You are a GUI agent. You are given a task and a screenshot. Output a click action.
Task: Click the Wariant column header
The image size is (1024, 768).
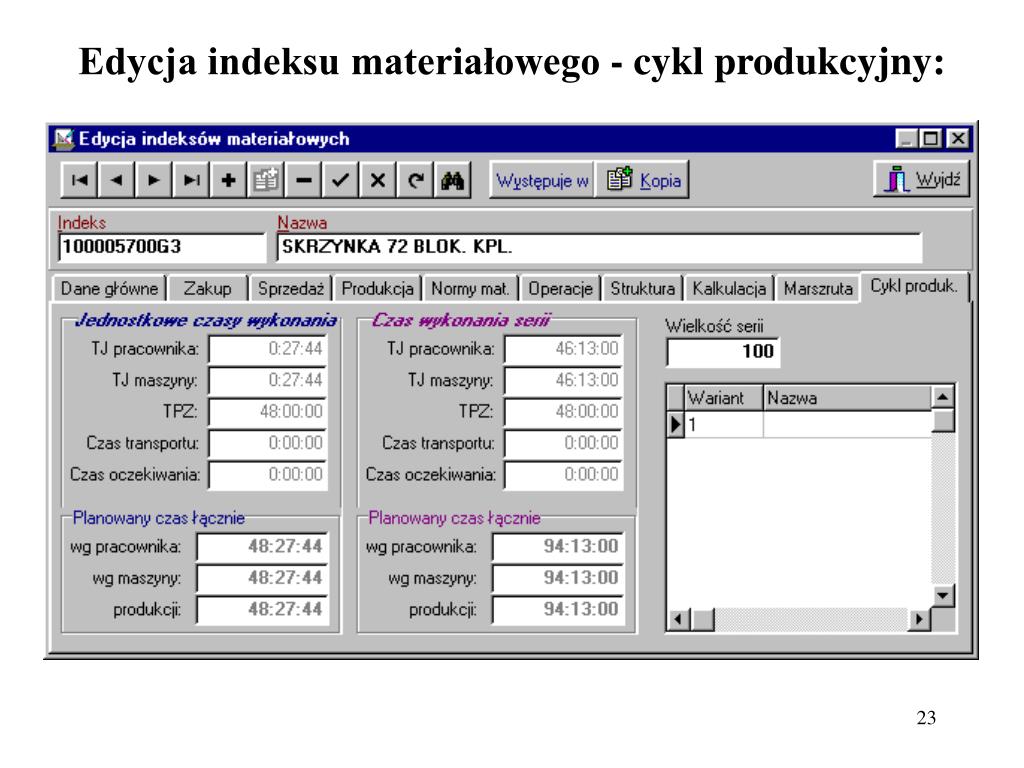[x=724, y=398]
